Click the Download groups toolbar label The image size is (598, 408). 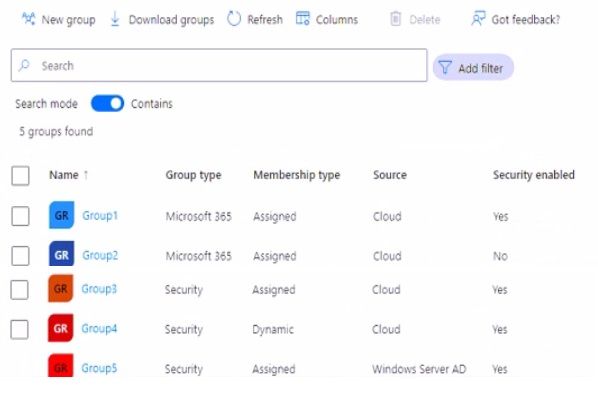[x=171, y=19]
